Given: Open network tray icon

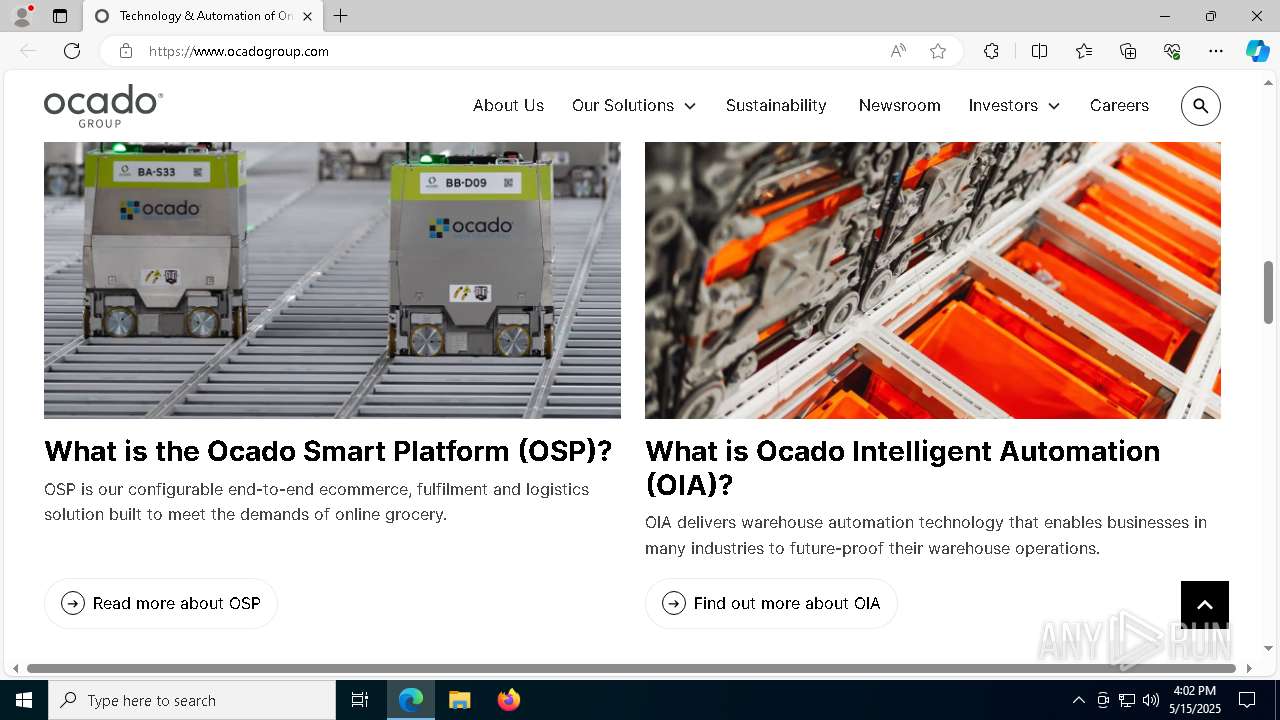Looking at the screenshot, I should point(1127,700).
